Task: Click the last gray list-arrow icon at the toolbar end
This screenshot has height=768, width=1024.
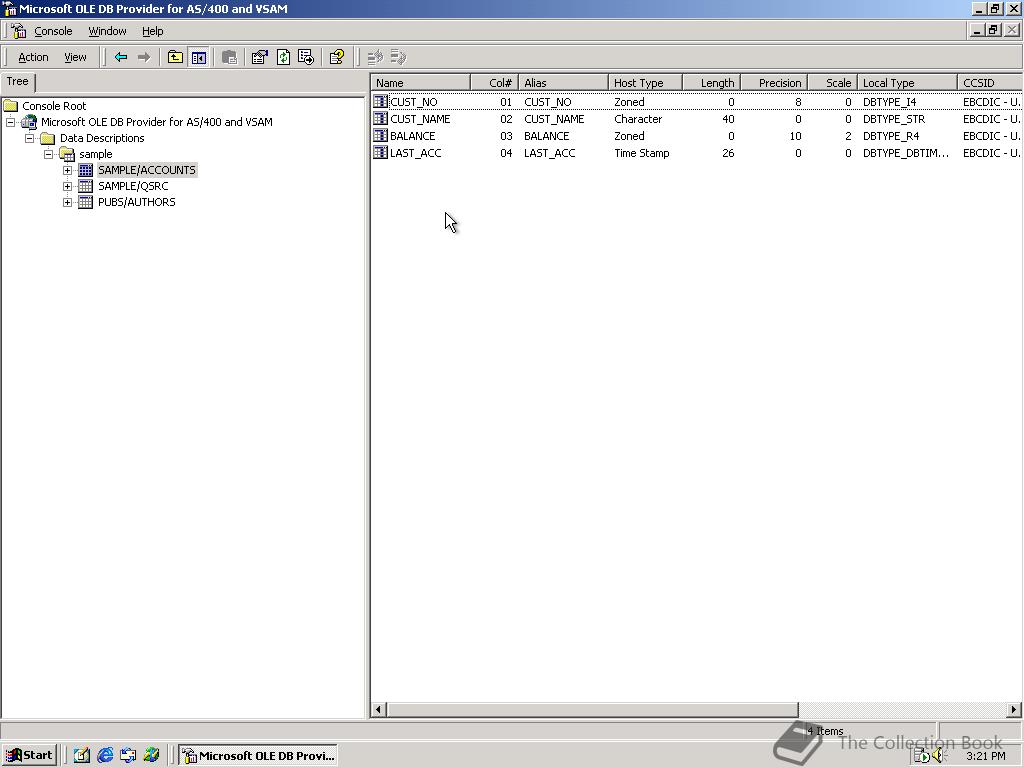Action: (x=398, y=57)
